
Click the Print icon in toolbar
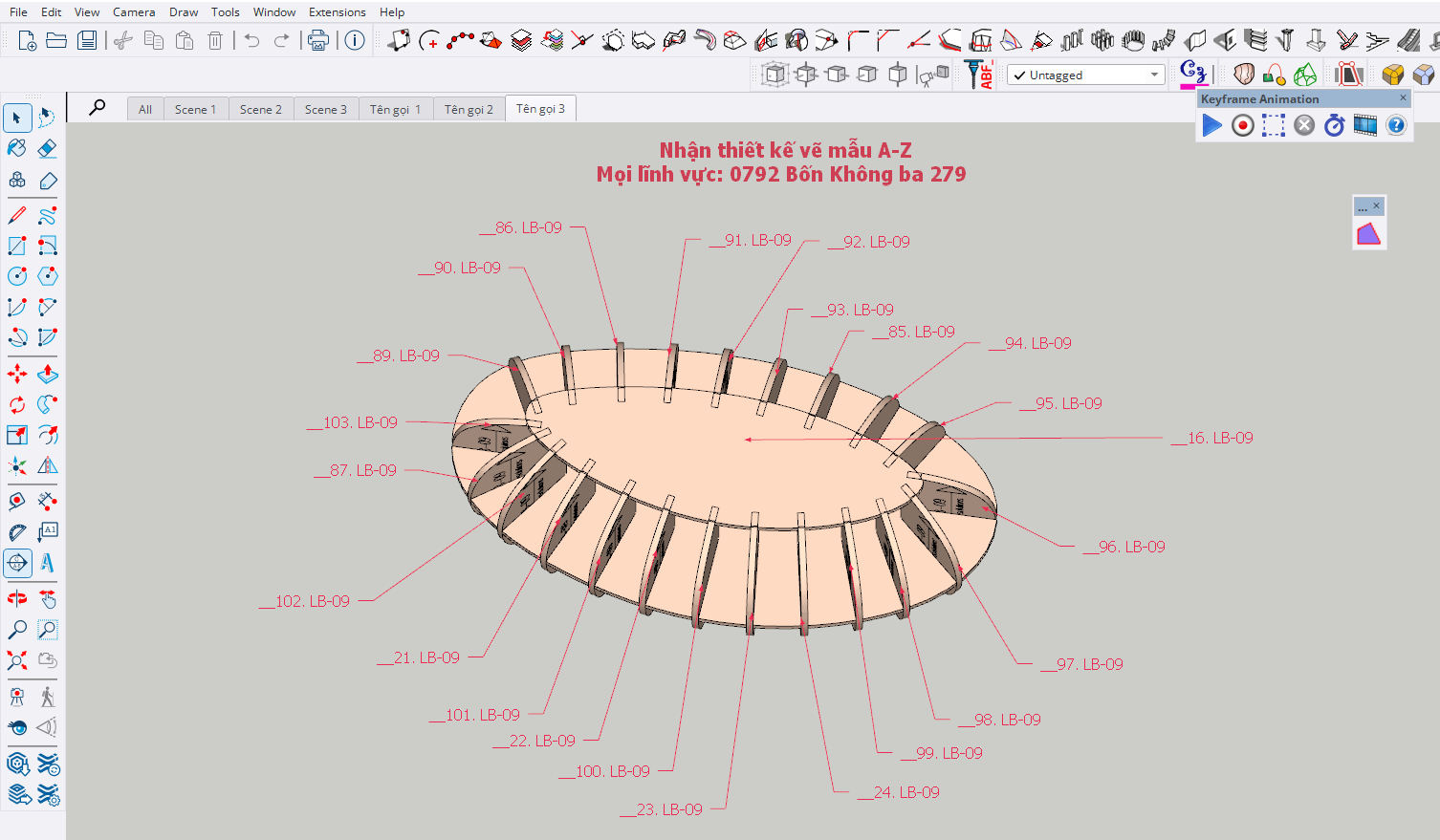pyautogui.click(x=317, y=40)
